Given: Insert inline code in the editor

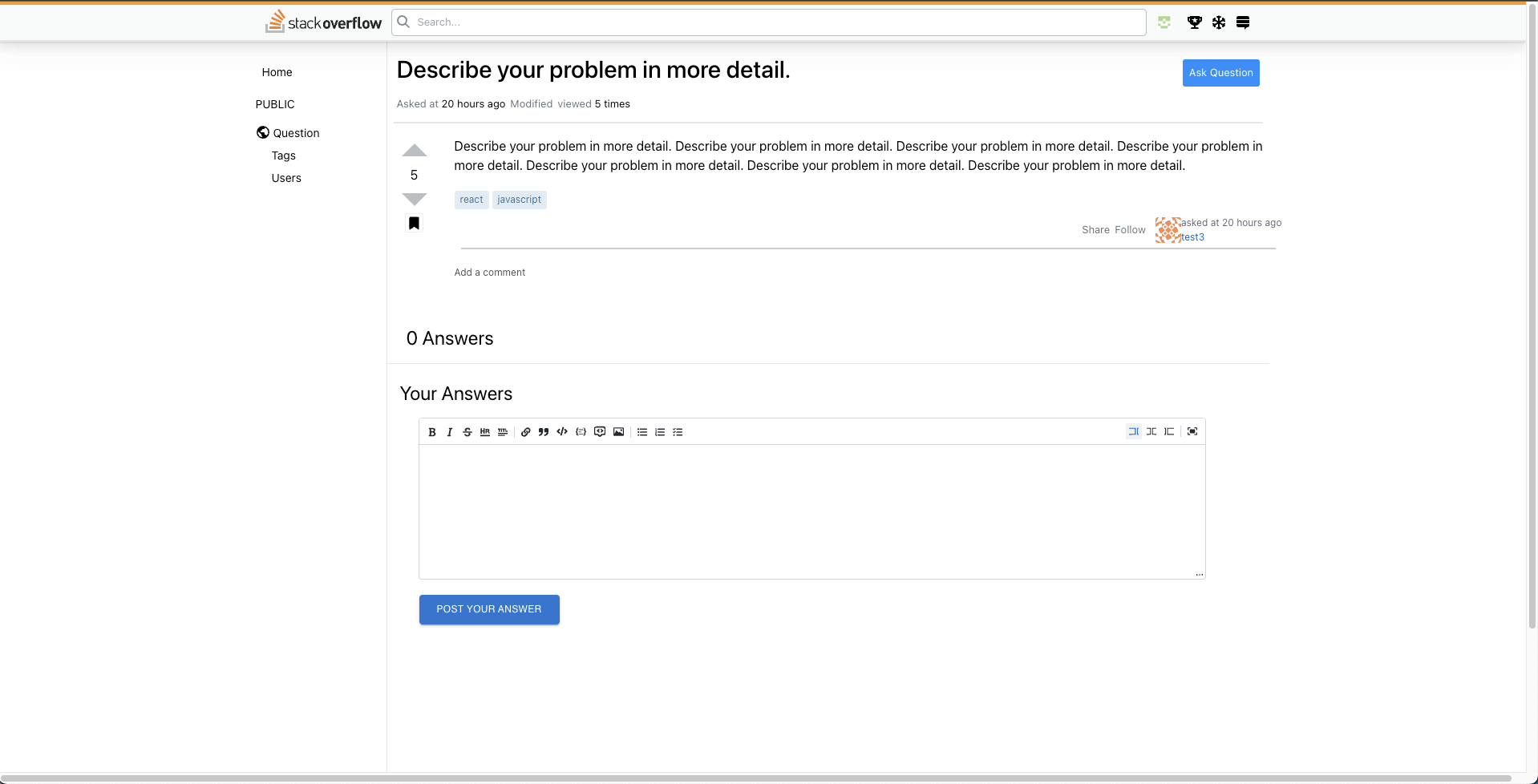Looking at the screenshot, I should point(562,432).
